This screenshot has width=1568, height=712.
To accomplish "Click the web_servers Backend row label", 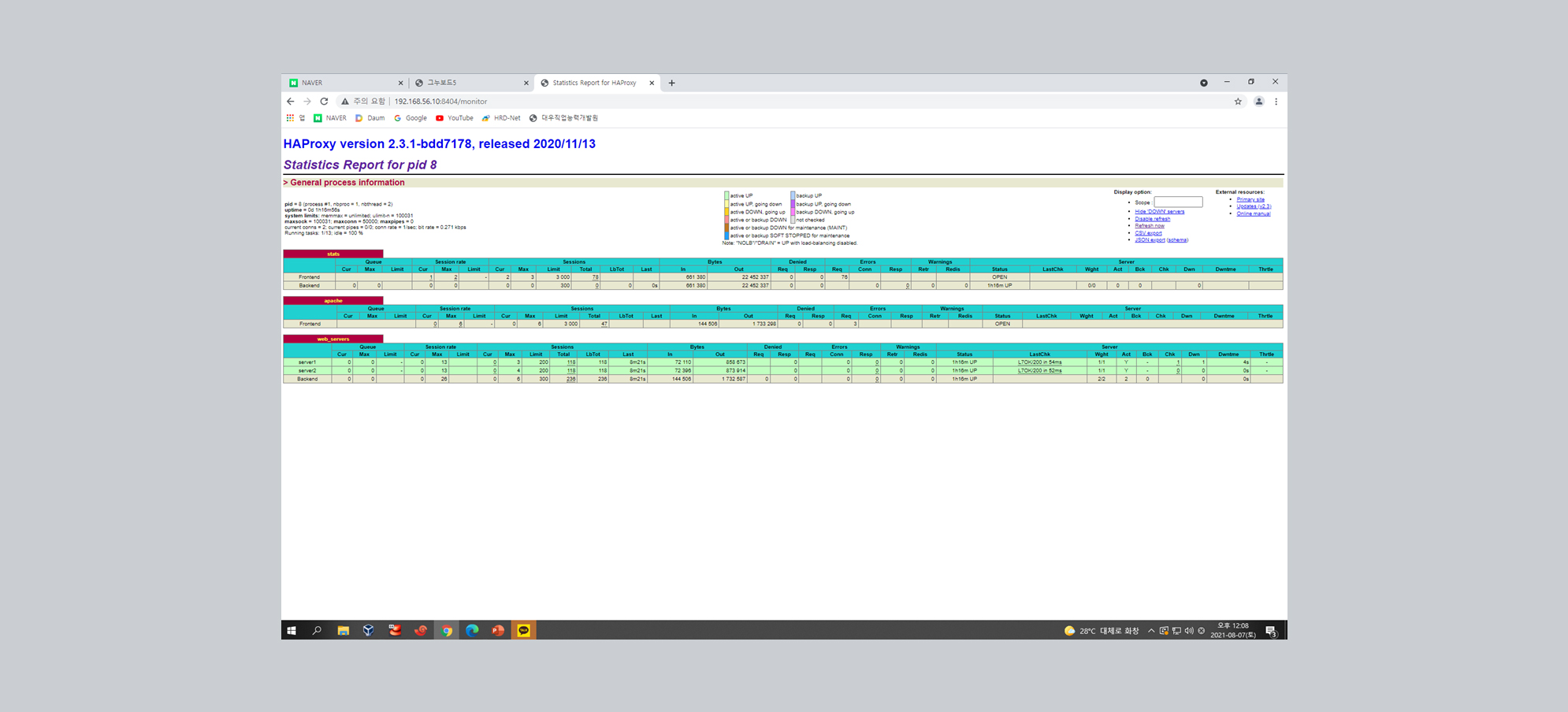I will point(307,379).
